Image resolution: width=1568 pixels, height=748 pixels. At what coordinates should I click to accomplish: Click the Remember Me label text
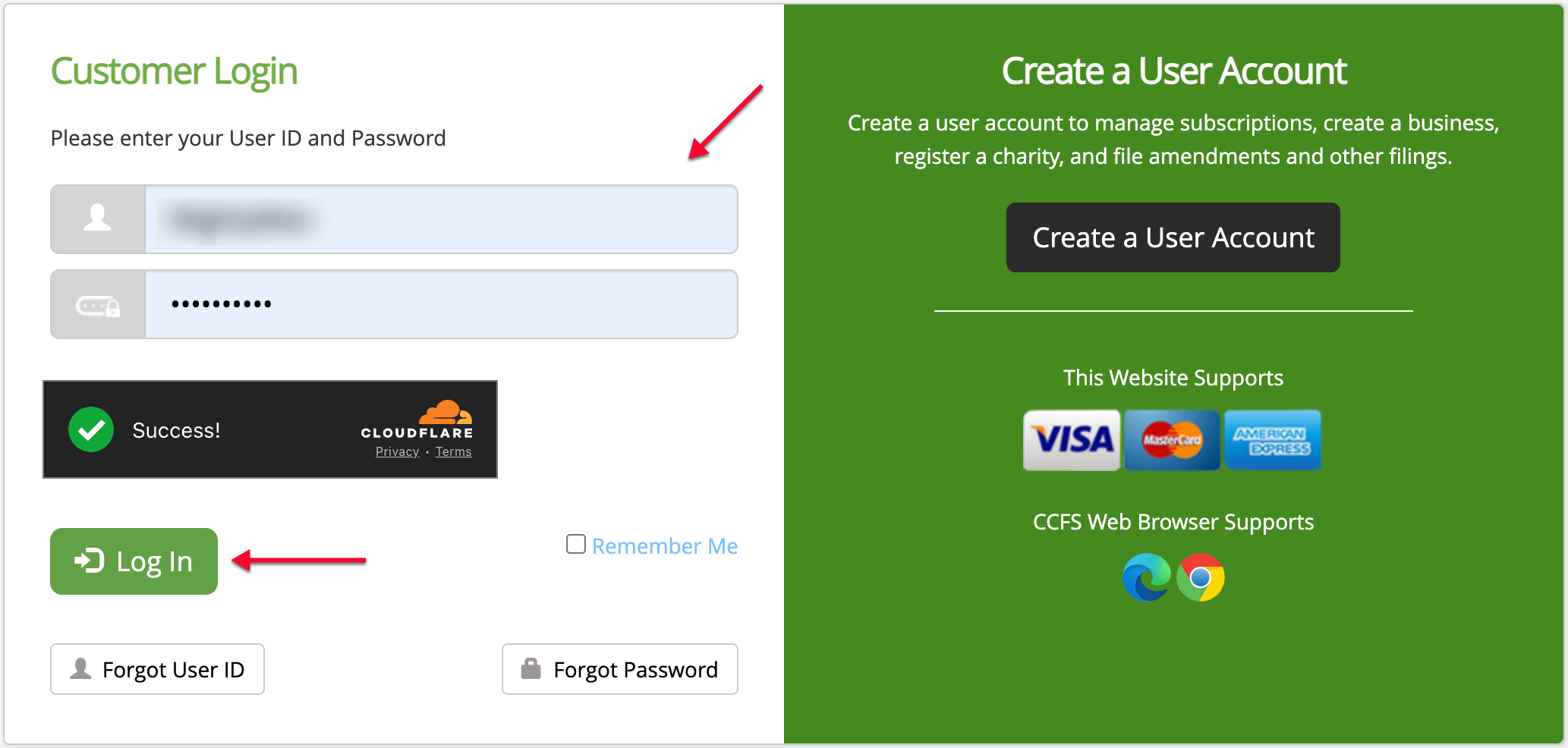(x=665, y=546)
